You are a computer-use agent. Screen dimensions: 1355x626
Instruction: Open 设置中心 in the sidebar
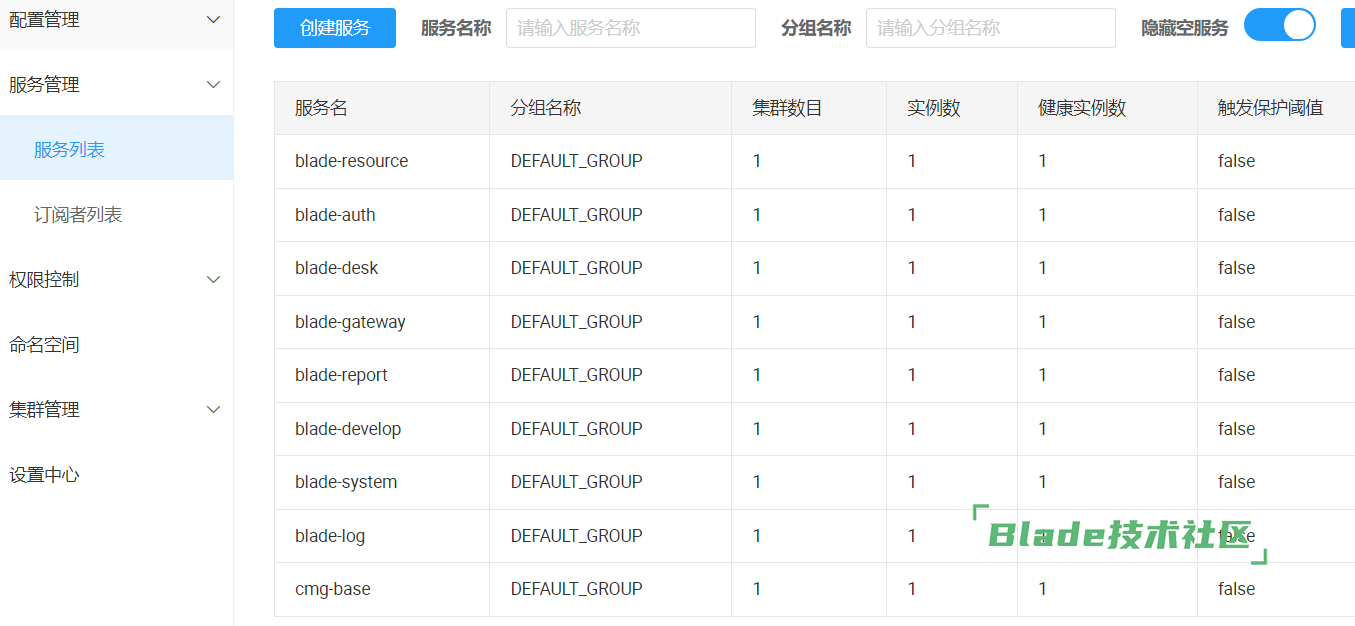116,475
